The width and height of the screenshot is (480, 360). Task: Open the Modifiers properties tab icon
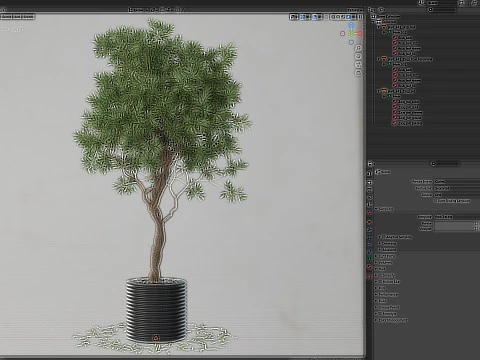(369, 229)
